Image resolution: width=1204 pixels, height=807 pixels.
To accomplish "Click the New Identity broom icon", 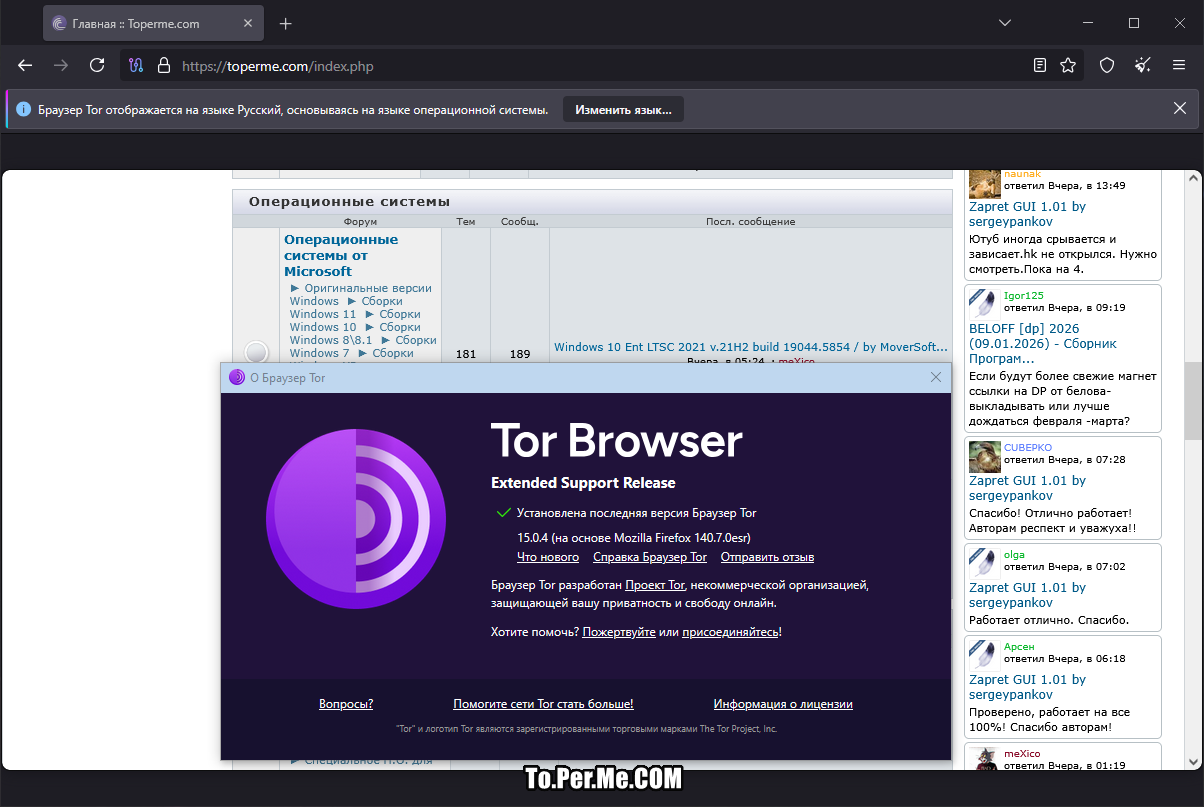I will 1143,66.
